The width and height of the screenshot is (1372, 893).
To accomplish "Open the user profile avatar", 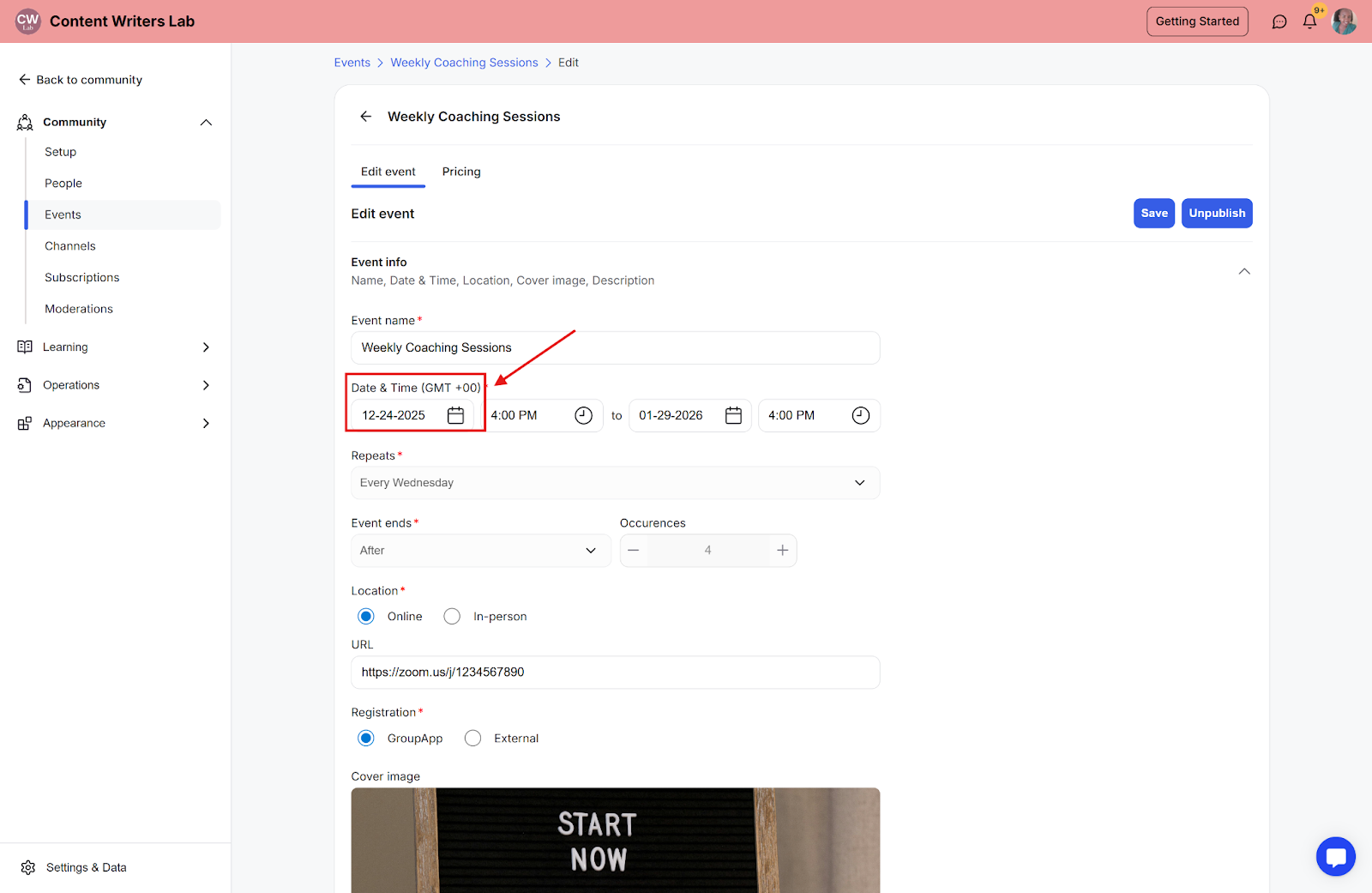I will 1344,21.
